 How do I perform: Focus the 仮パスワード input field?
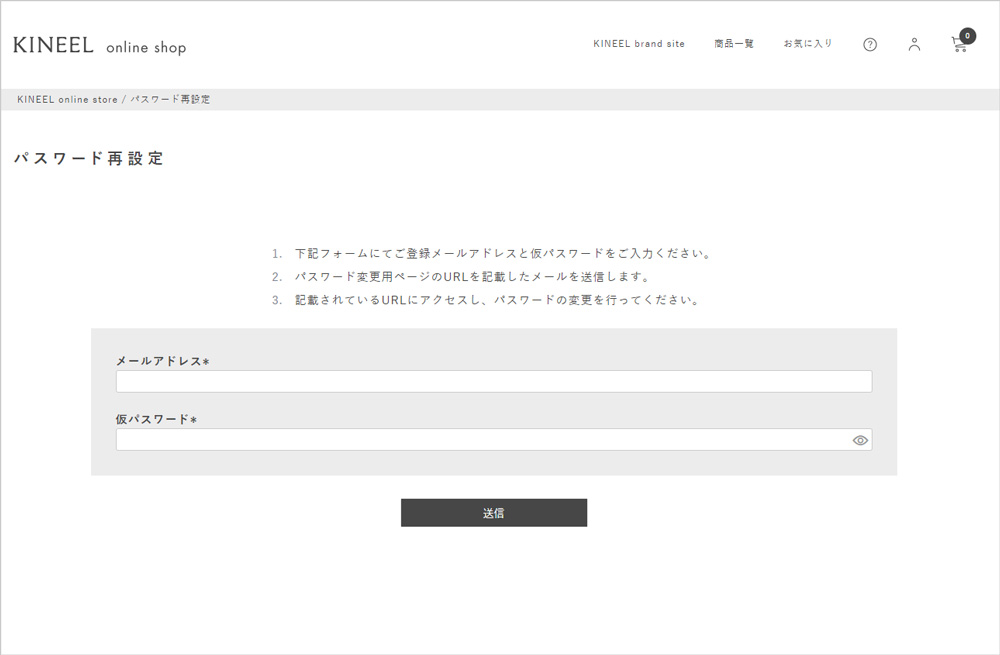(x=480, y=440)
